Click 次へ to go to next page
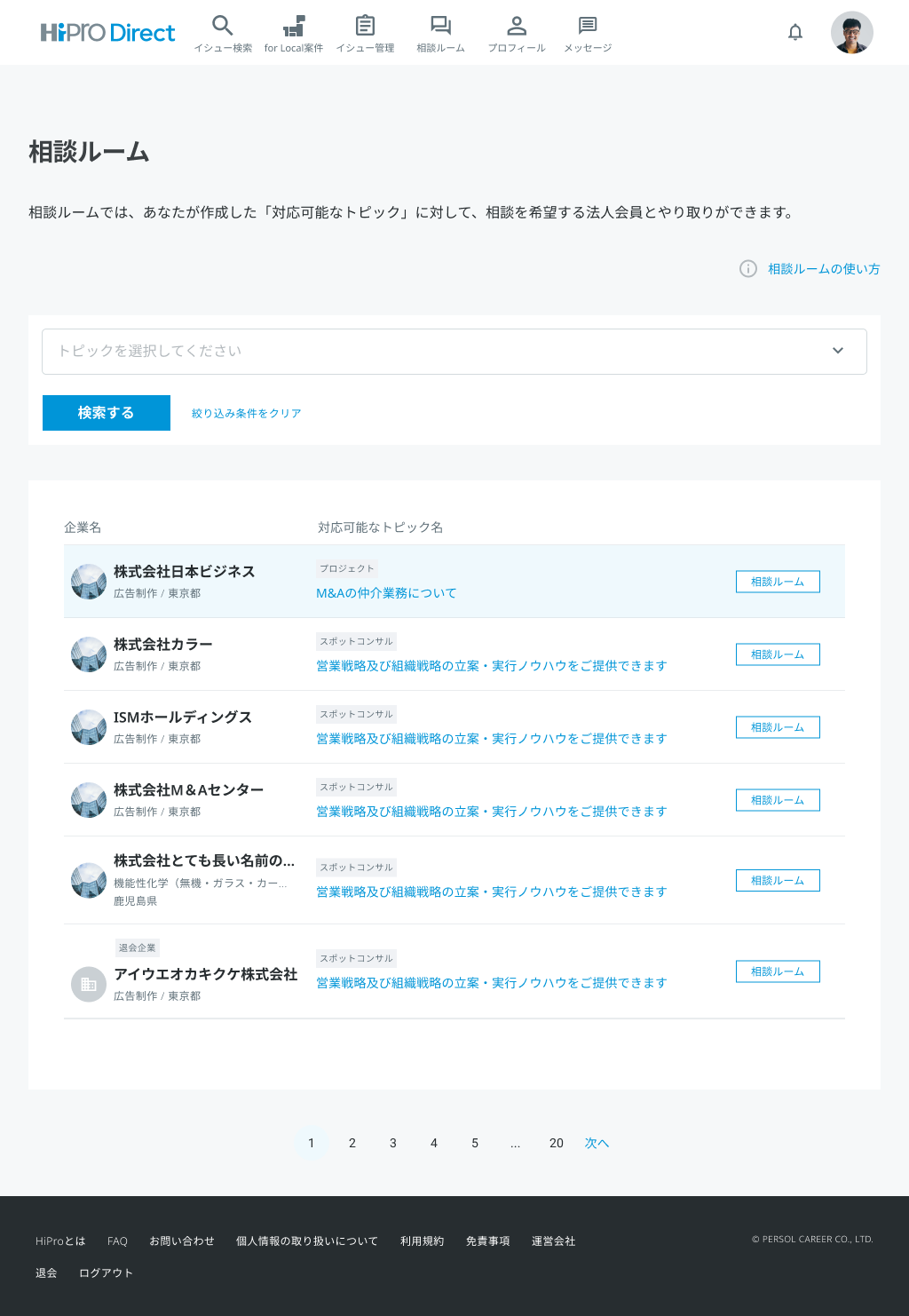Viewport: 909px width, 1316px height. (597, 1143)
